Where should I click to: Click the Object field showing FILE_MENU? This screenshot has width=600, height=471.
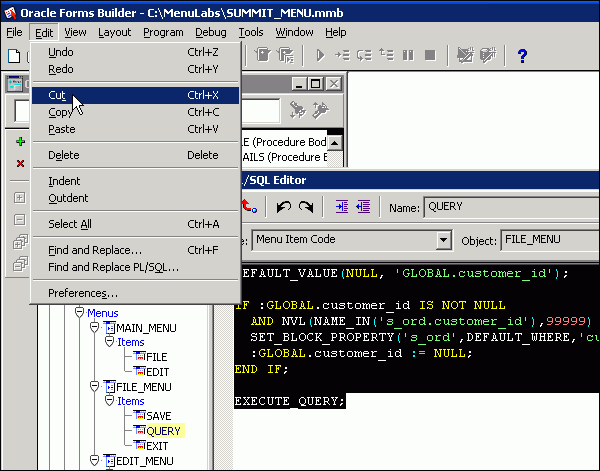(x=550, y=240)
